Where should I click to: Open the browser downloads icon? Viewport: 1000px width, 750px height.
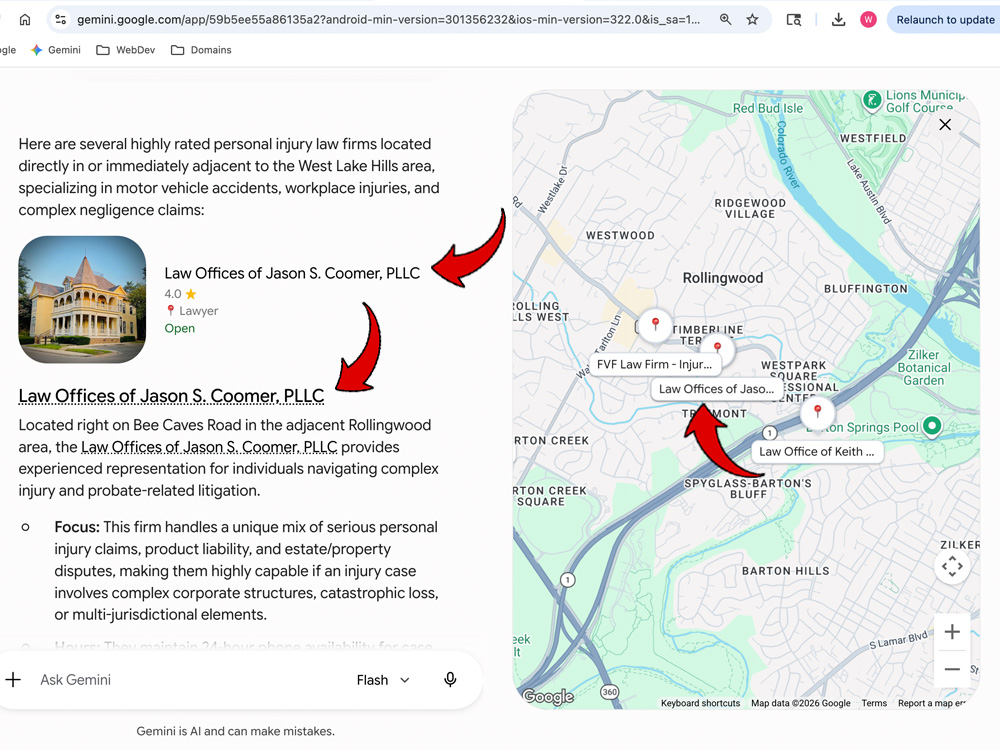839,20
